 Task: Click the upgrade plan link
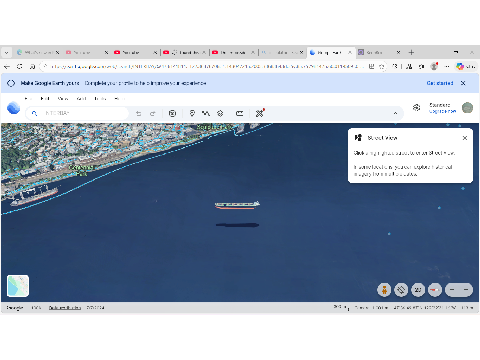click(x=442, y=111)
